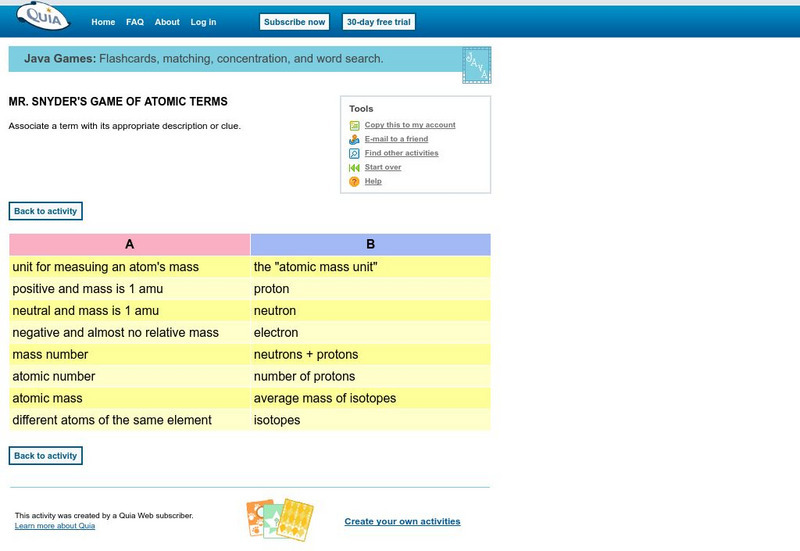Select Log in from the top bar
The height and width of the screenshot is (551, 800).
[203, 22]
